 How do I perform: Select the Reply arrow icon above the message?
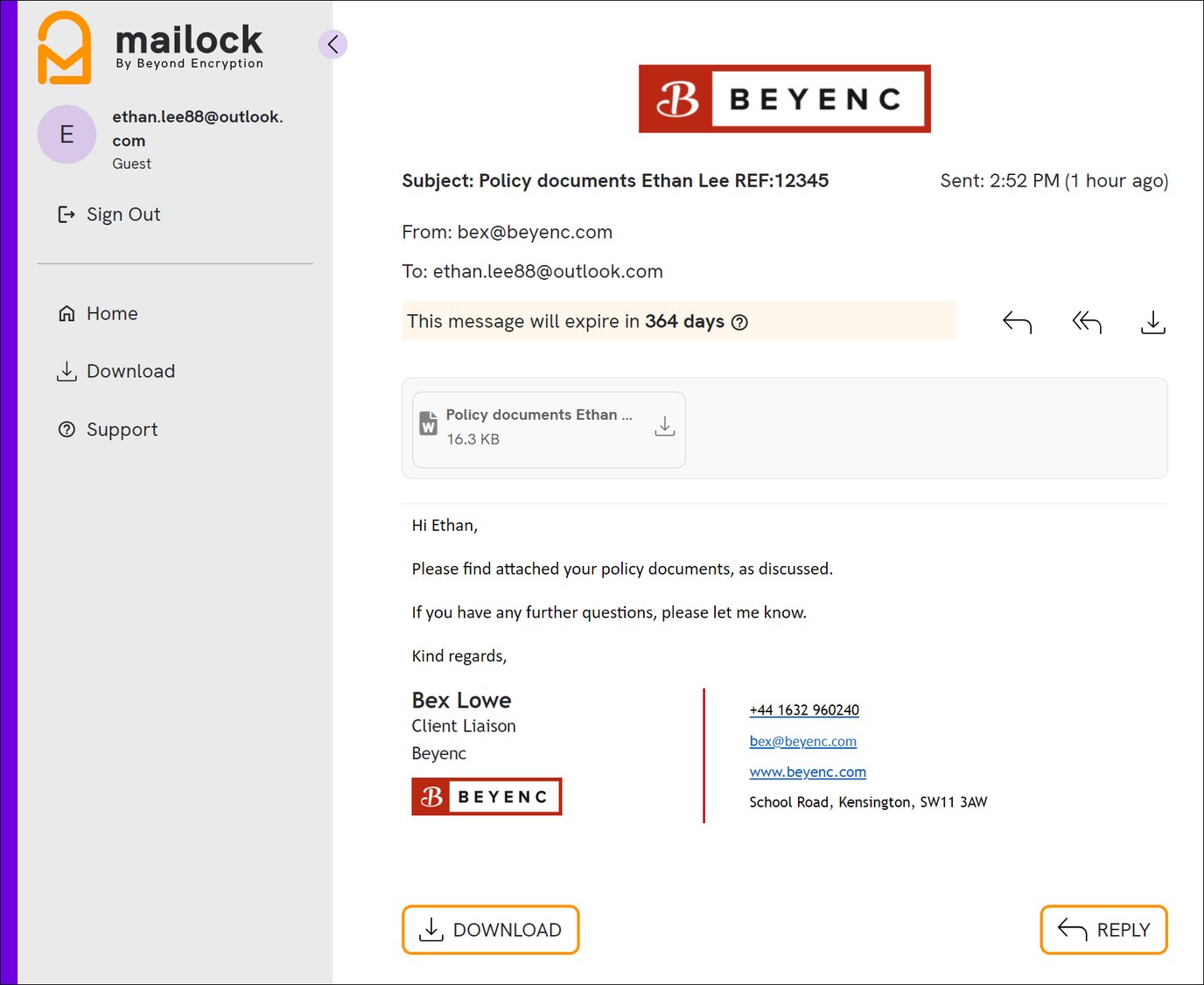coord(1017,322)
